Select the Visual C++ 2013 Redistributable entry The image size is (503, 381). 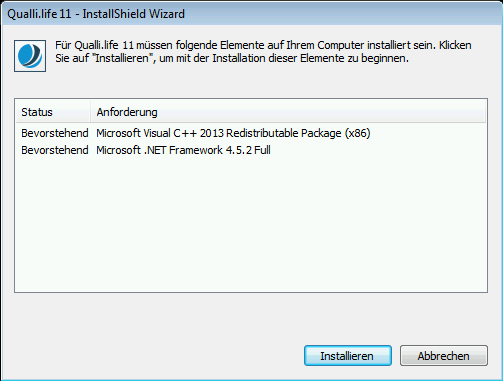pos(233,133)
